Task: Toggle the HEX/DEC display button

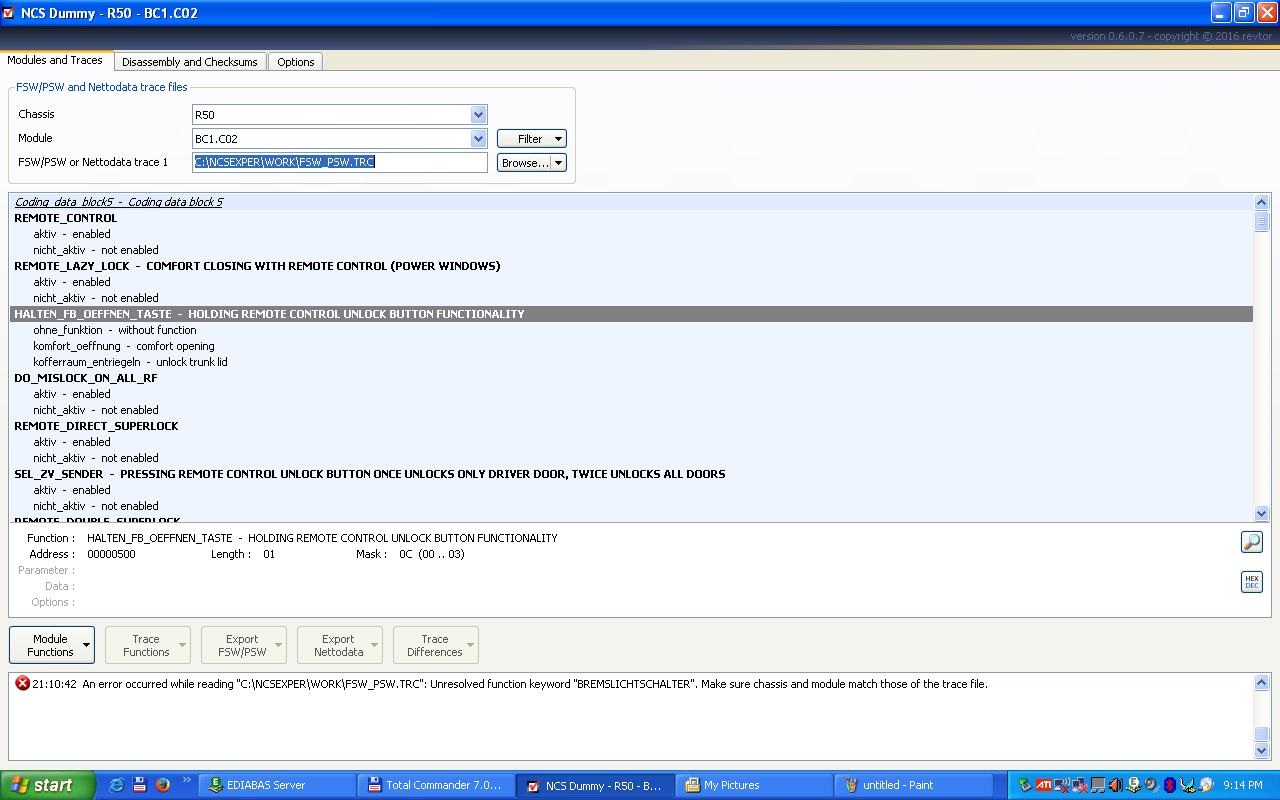Action: pyautogui.click(x=1251, y=582)
